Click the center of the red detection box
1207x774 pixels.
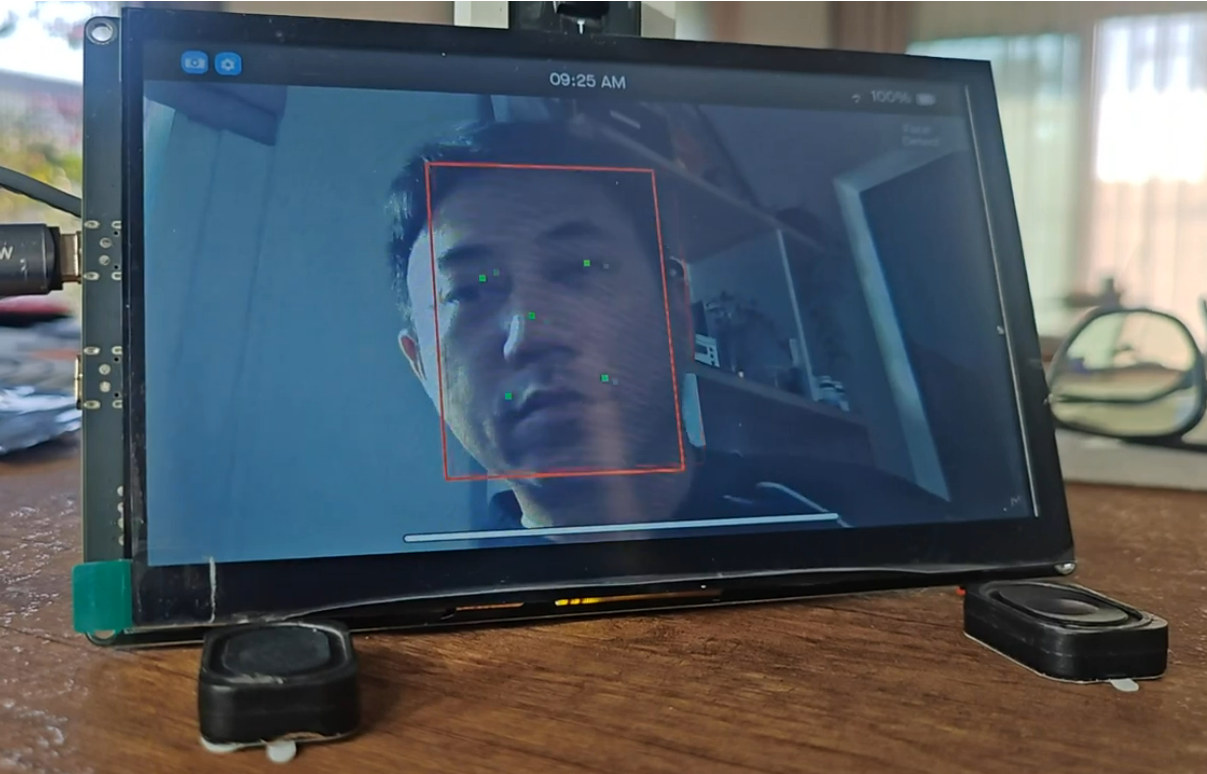(555, 321)
